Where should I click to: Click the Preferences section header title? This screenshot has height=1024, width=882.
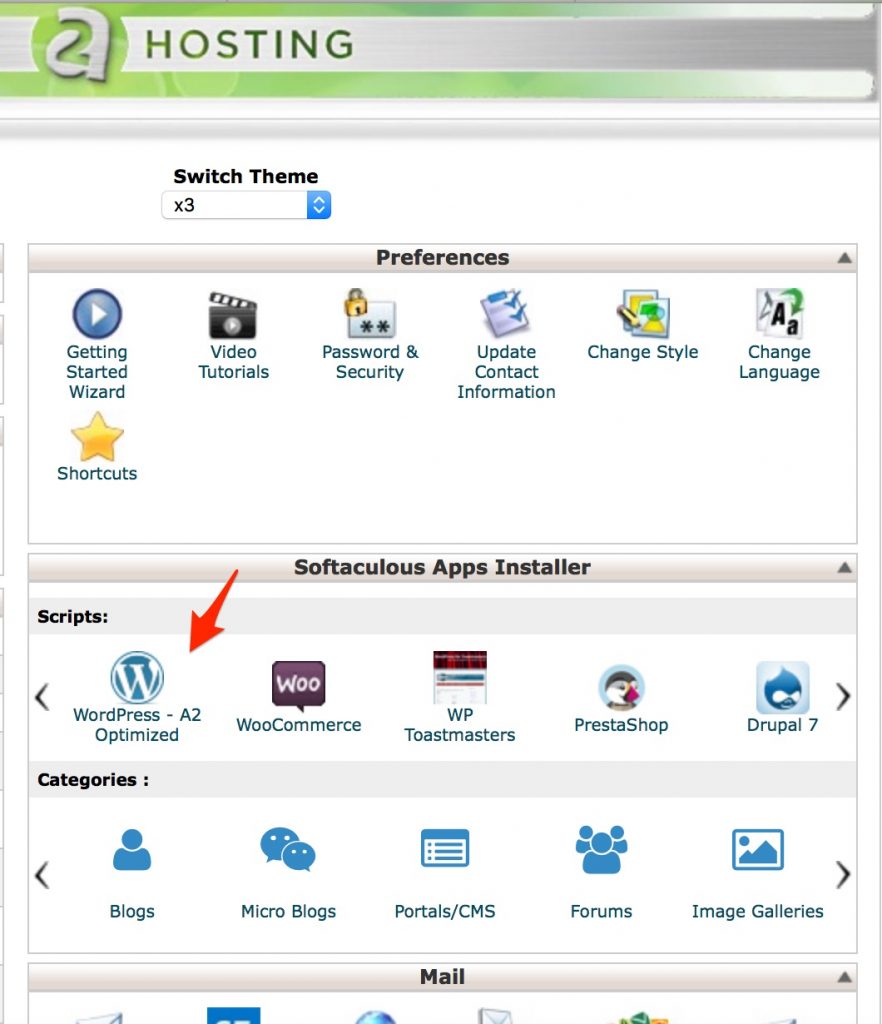point(443,257)
